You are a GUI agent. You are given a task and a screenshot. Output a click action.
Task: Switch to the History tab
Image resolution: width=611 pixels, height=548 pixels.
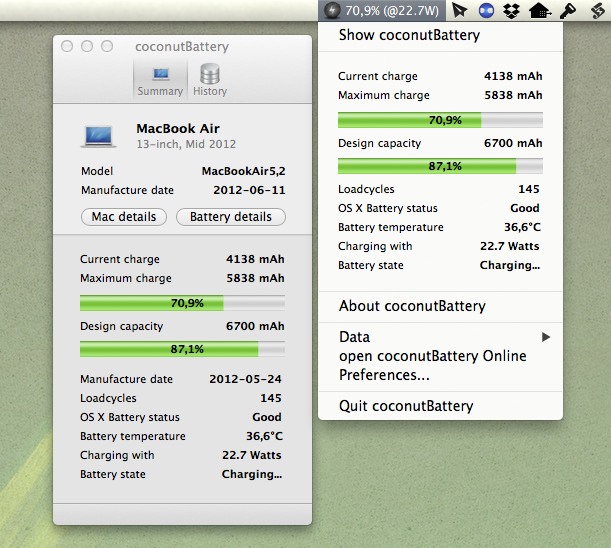point(210,80)
